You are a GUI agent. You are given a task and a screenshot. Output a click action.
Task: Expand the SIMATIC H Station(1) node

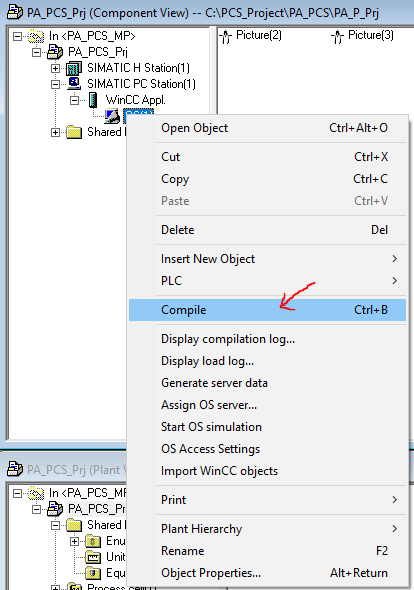point(55,68)
